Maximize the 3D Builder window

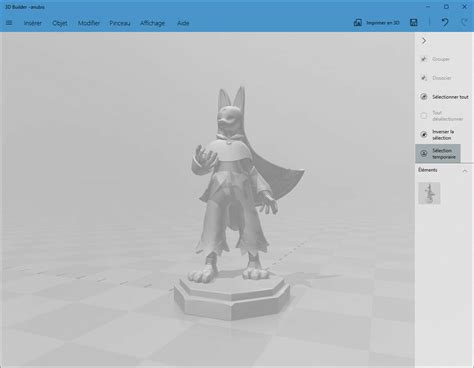(x=446, y=7)
